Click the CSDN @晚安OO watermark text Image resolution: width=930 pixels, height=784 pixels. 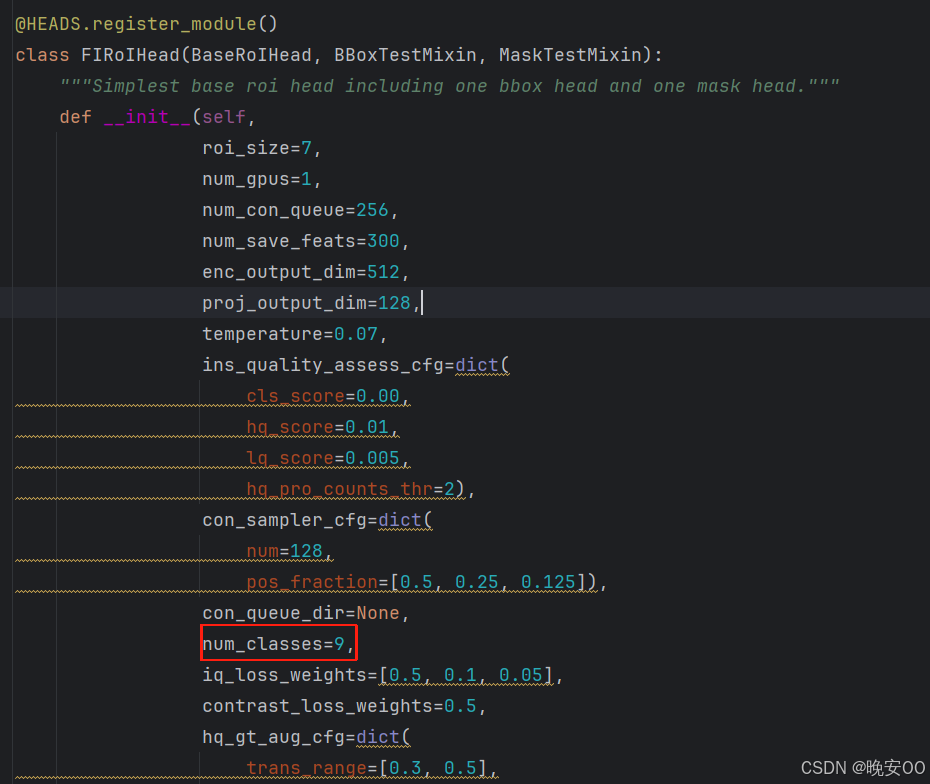tap(862, 767)
